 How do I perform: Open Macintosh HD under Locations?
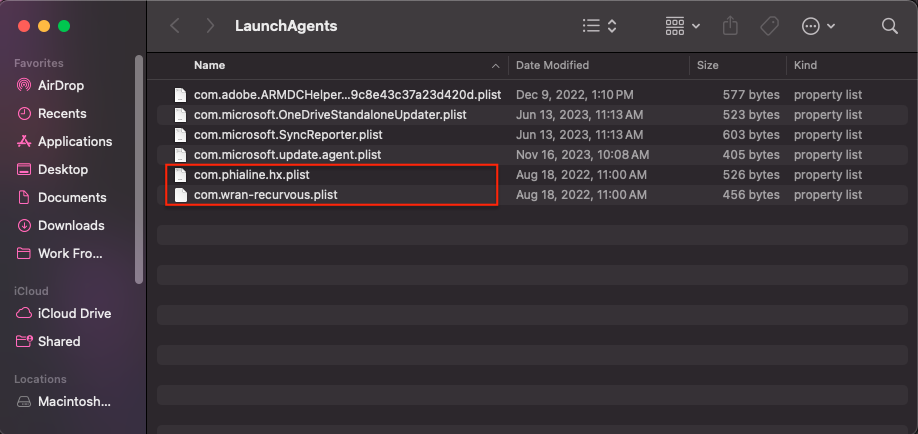[x=74, y=401]
